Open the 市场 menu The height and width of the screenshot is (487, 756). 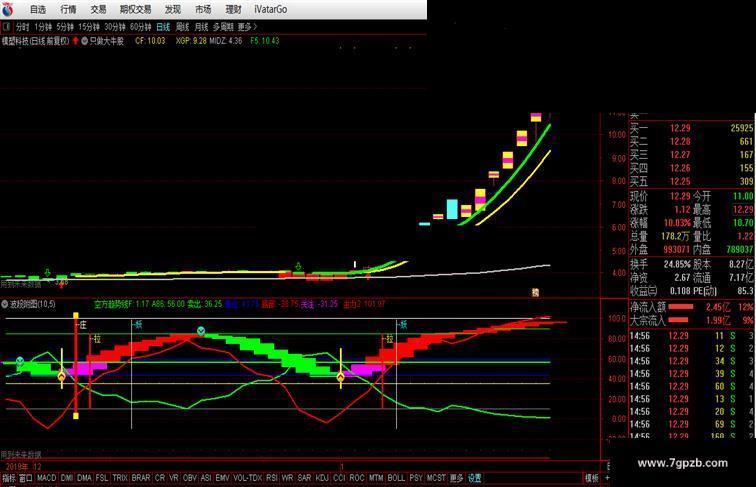pyautogui.click(x=203, y=9)
